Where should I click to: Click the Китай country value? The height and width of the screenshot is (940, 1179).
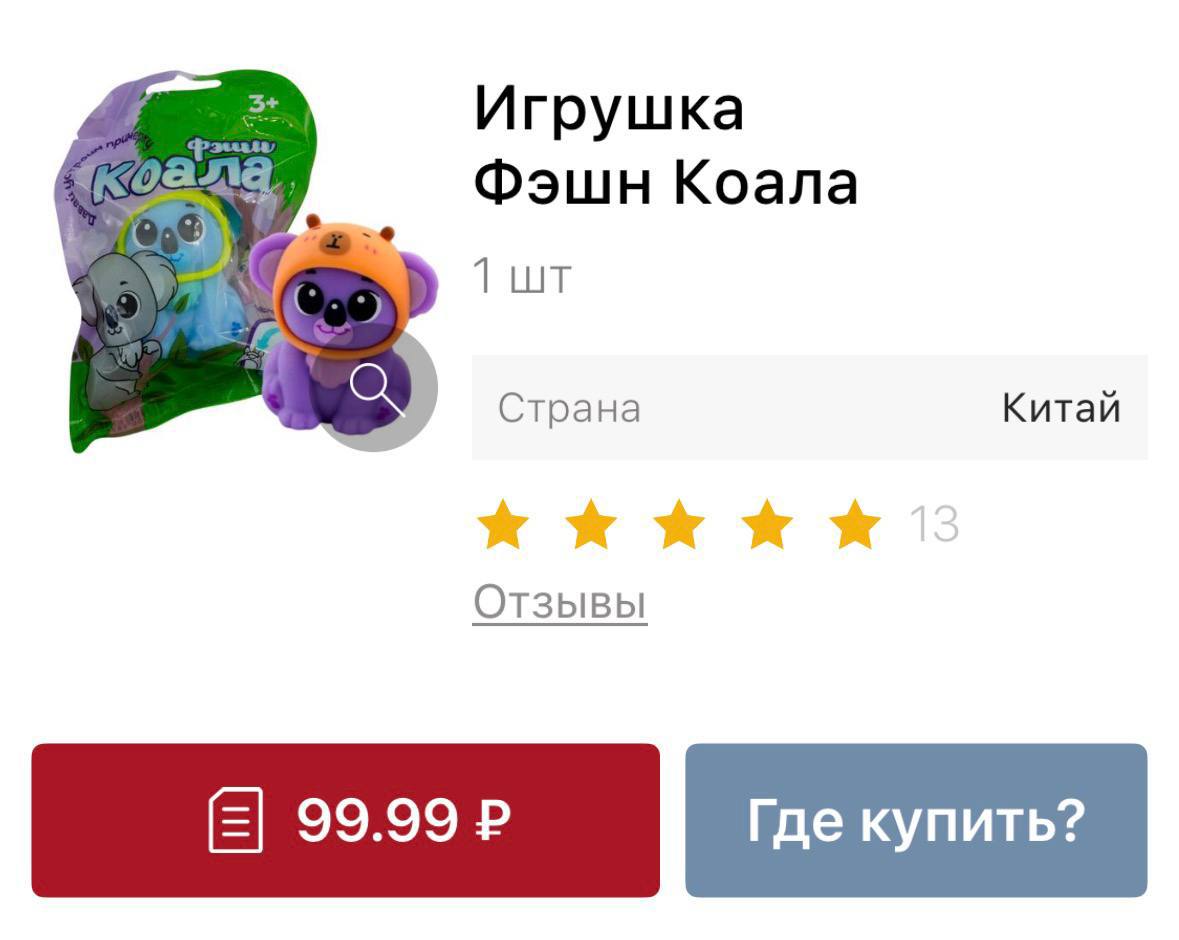[x=1062, y=408]
